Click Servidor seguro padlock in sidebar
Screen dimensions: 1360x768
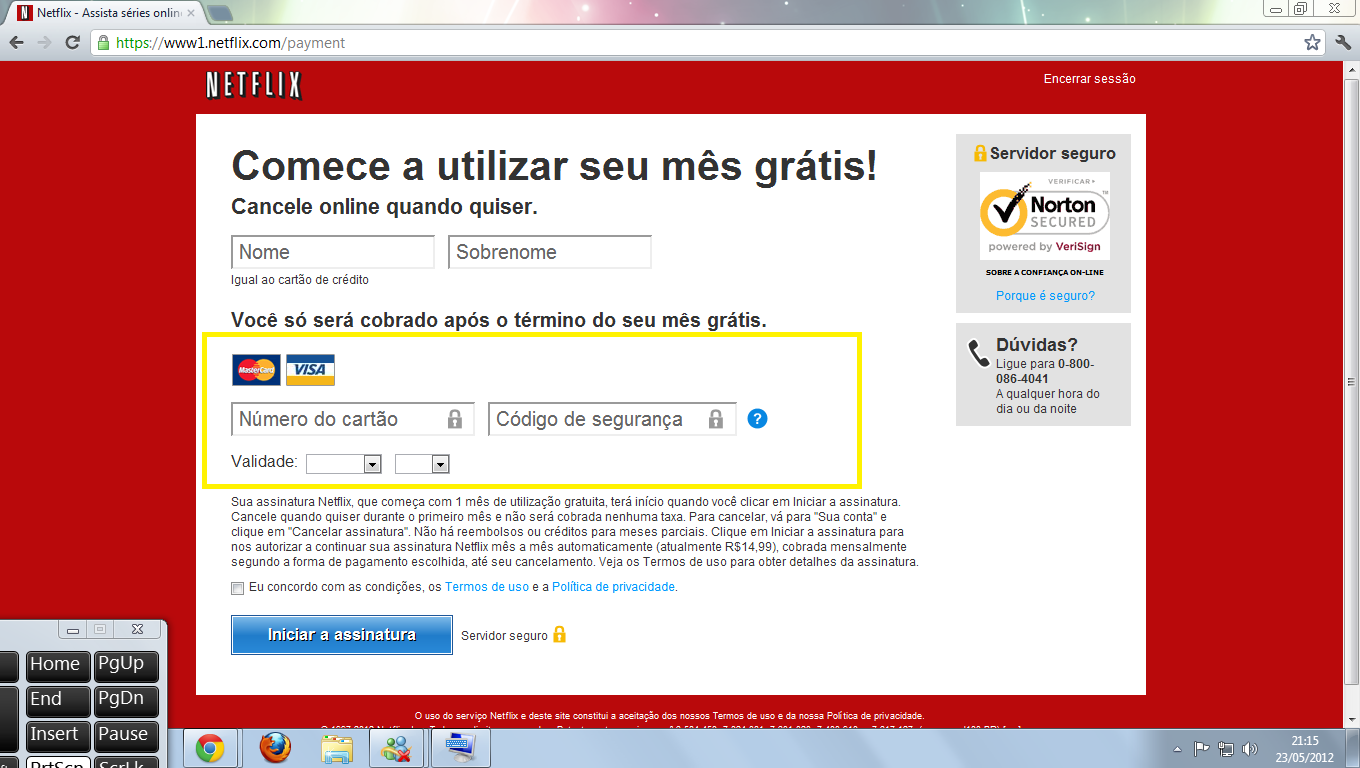coord(980,154)
